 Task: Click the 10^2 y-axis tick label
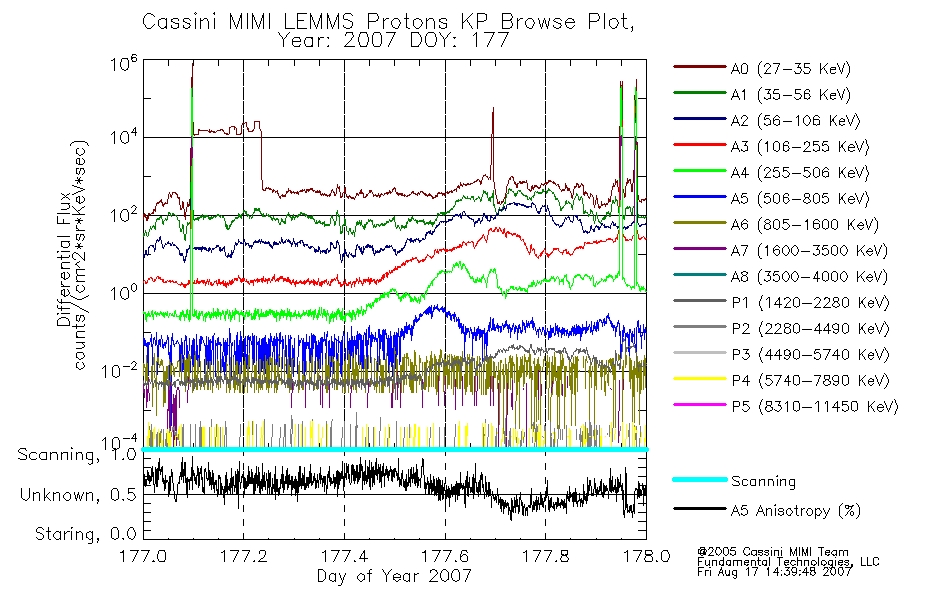click(124, 215)
